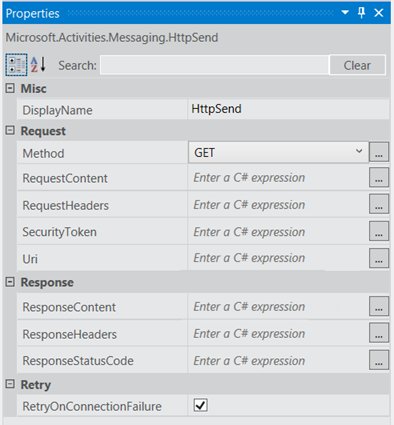The image size is (394, 425).
Task: Switch to categorized property view
Action: (16, 65)
